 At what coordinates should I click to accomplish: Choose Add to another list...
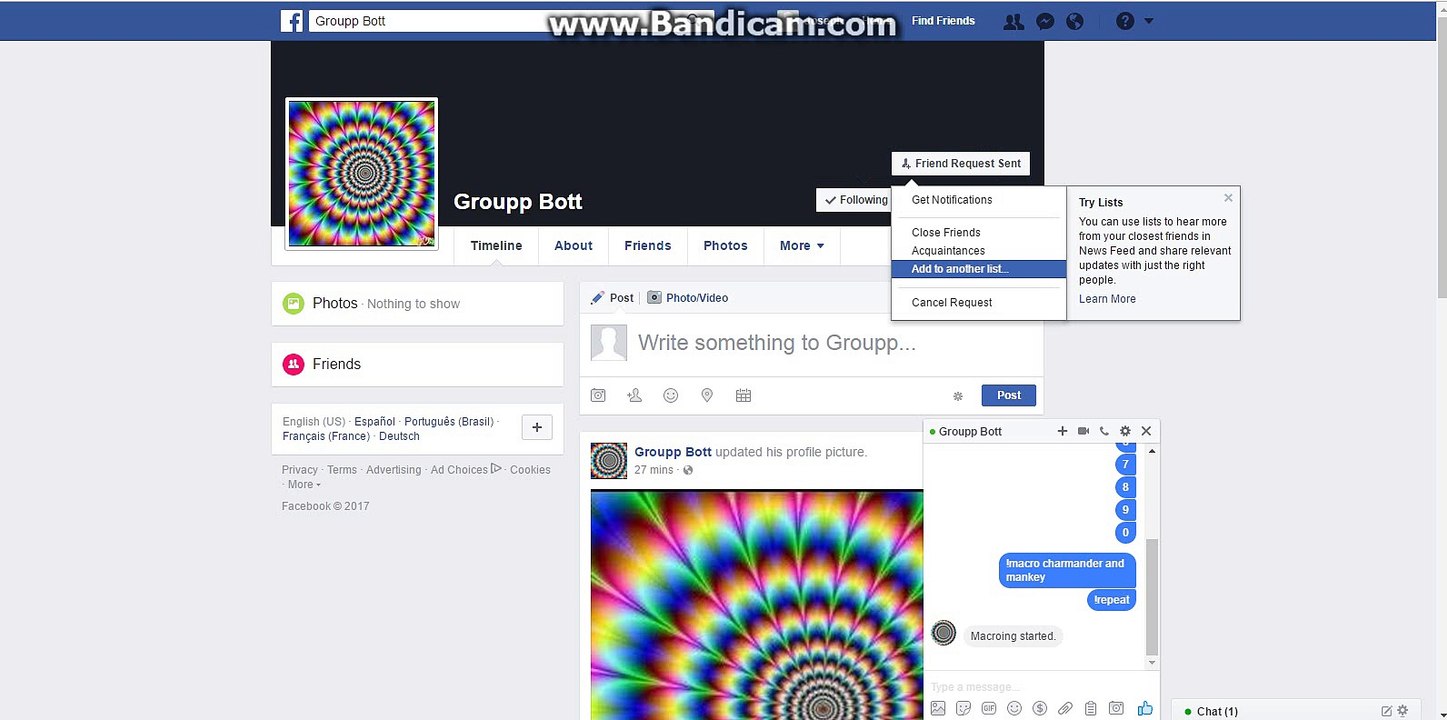click(x=979, y=269)
